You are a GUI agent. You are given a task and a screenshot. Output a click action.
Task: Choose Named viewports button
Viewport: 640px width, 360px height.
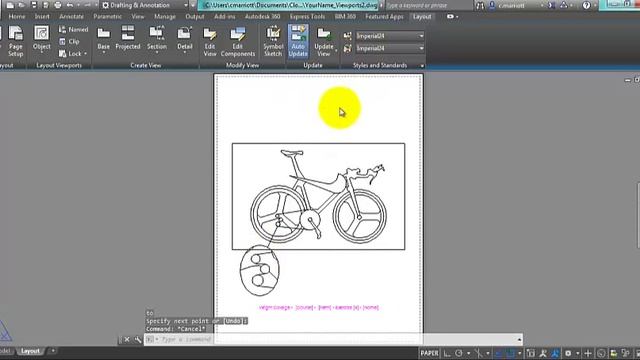pyautogui.click(x=73, y=30)
